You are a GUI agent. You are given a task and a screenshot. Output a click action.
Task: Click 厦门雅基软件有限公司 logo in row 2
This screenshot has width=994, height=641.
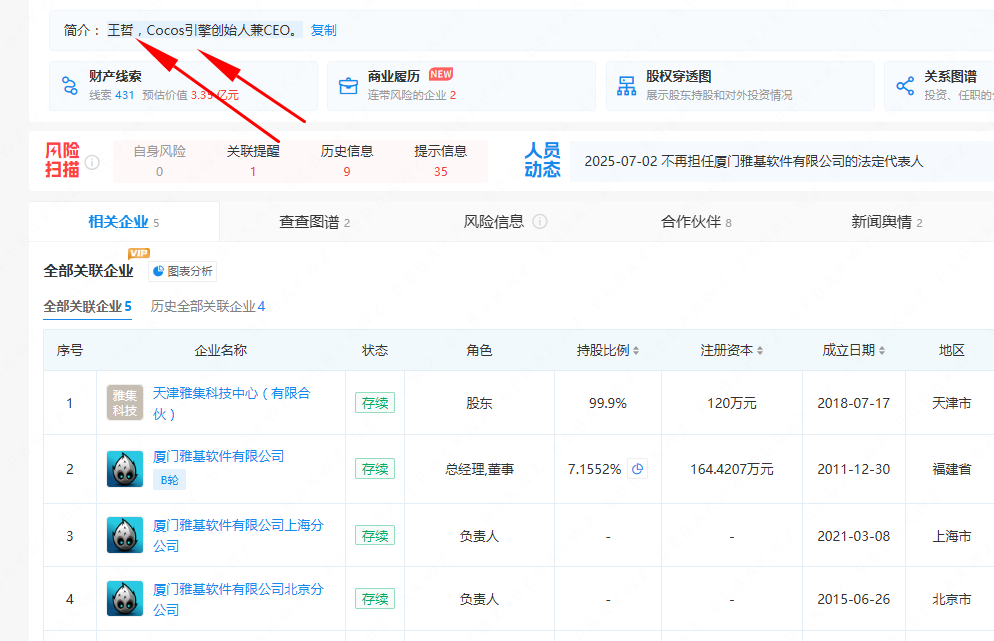(x=124, y=469)
